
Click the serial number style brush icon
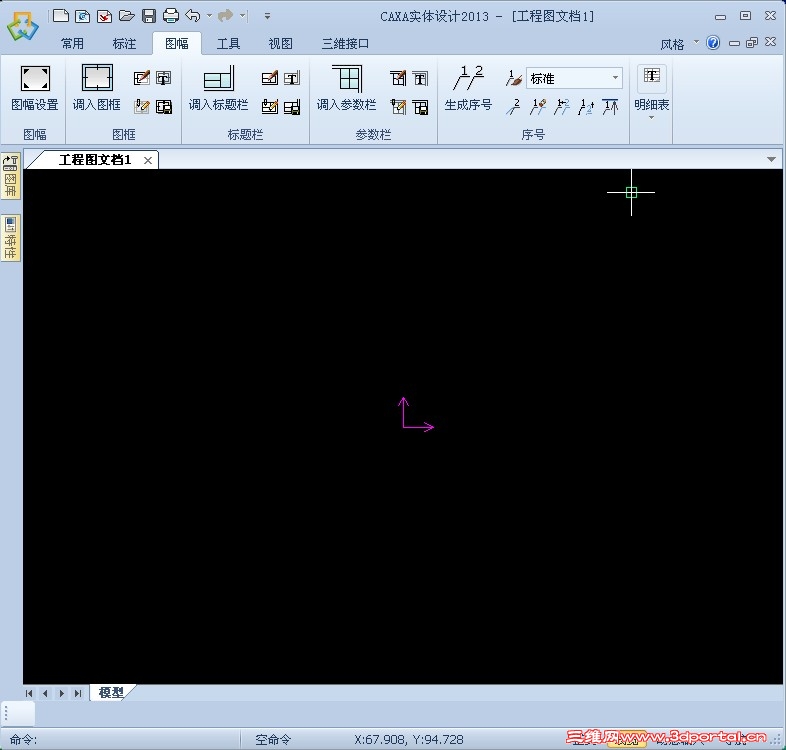513,78
